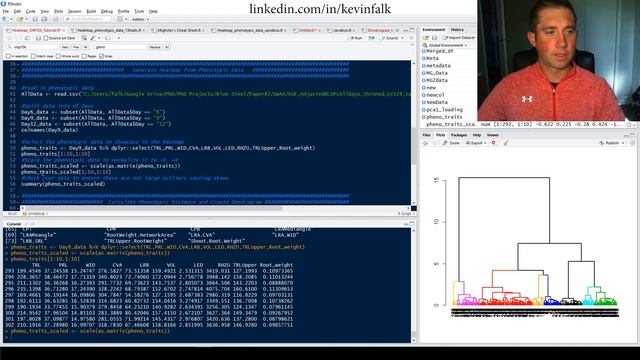This screenshot has width=640, height=360.
Task: Open the (Untitled) section navigator dropdown
Action: click(x=36, y=213)
